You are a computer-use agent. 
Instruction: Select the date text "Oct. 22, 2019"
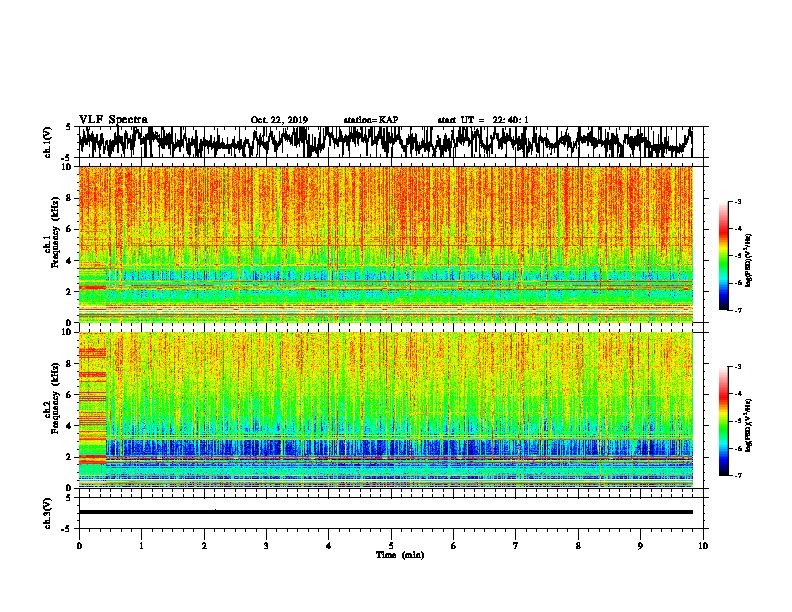coord(279,120)
